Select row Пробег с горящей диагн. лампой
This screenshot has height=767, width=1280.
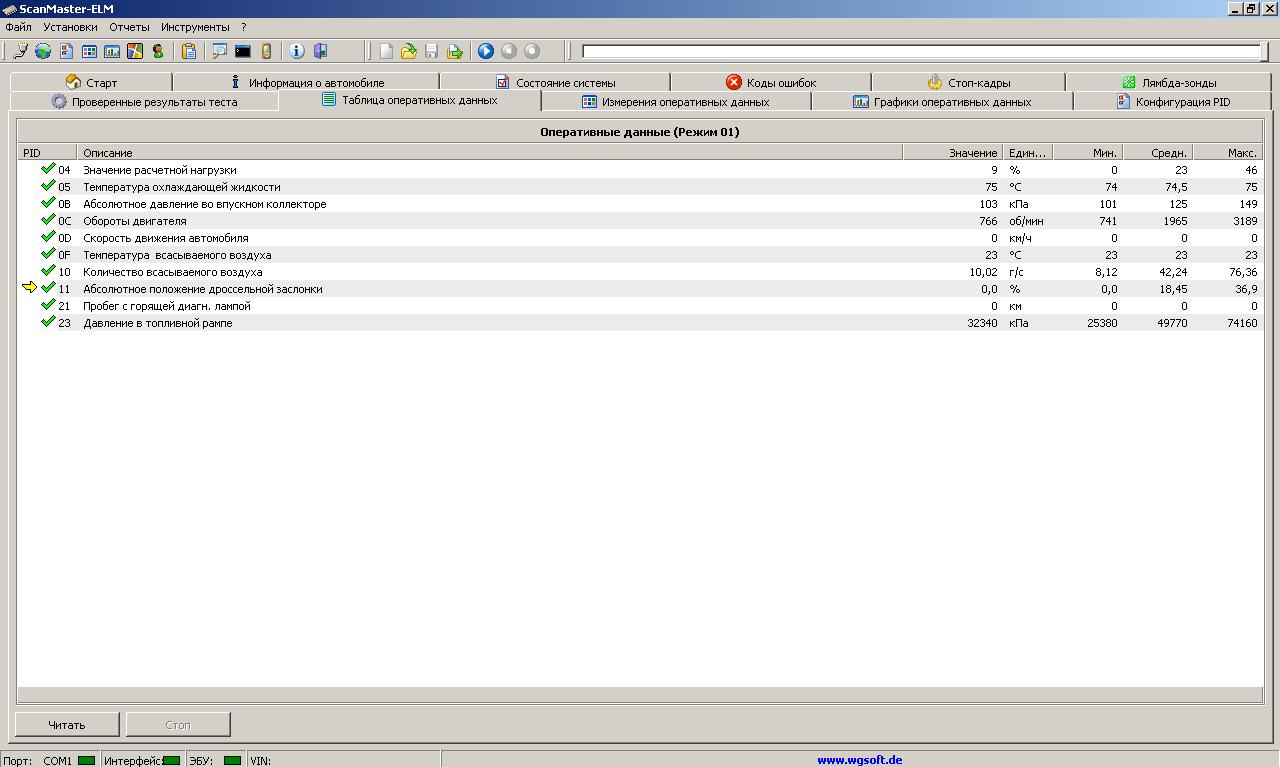640,306
